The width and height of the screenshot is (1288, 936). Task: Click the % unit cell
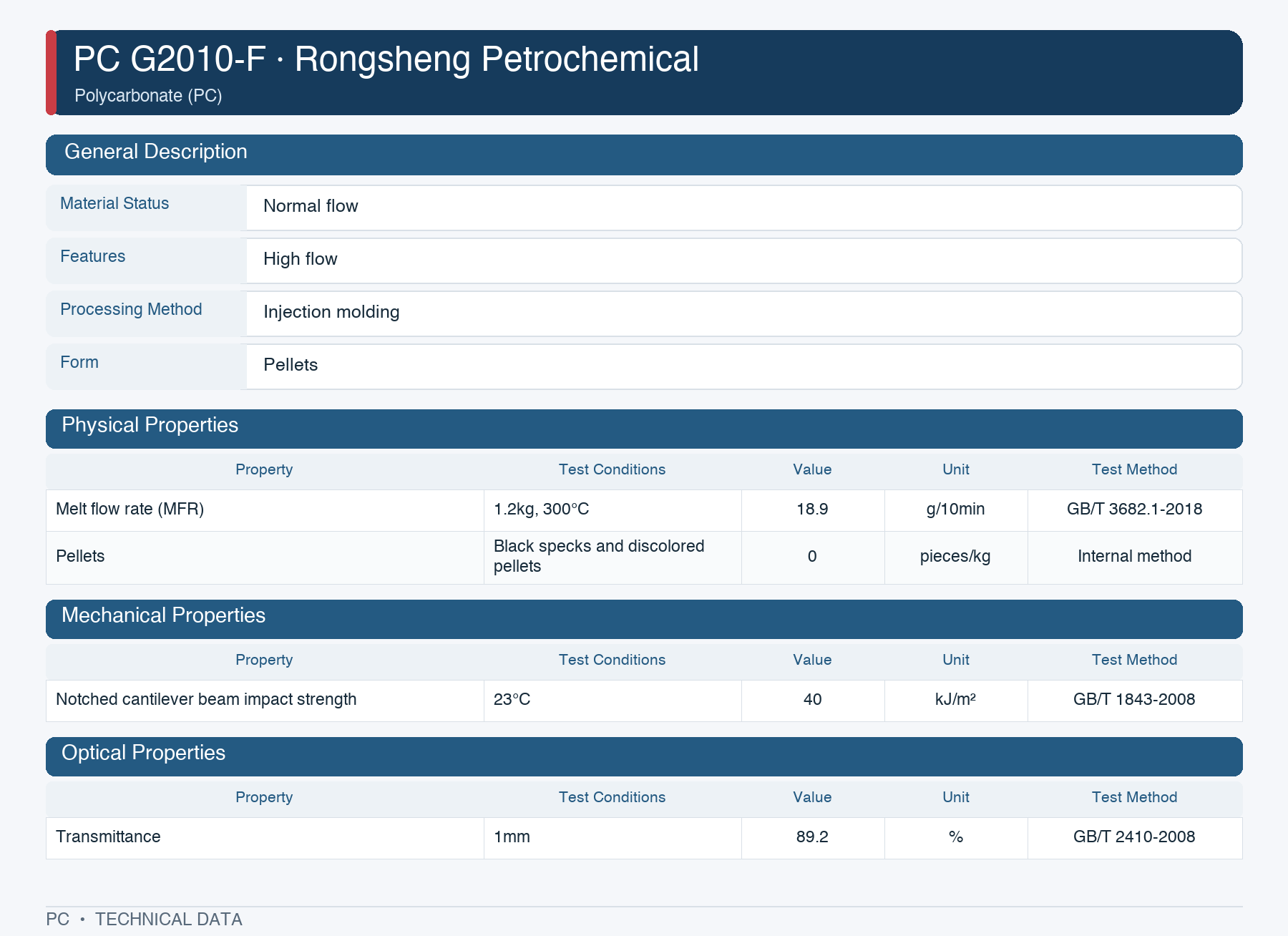point(956,837)
